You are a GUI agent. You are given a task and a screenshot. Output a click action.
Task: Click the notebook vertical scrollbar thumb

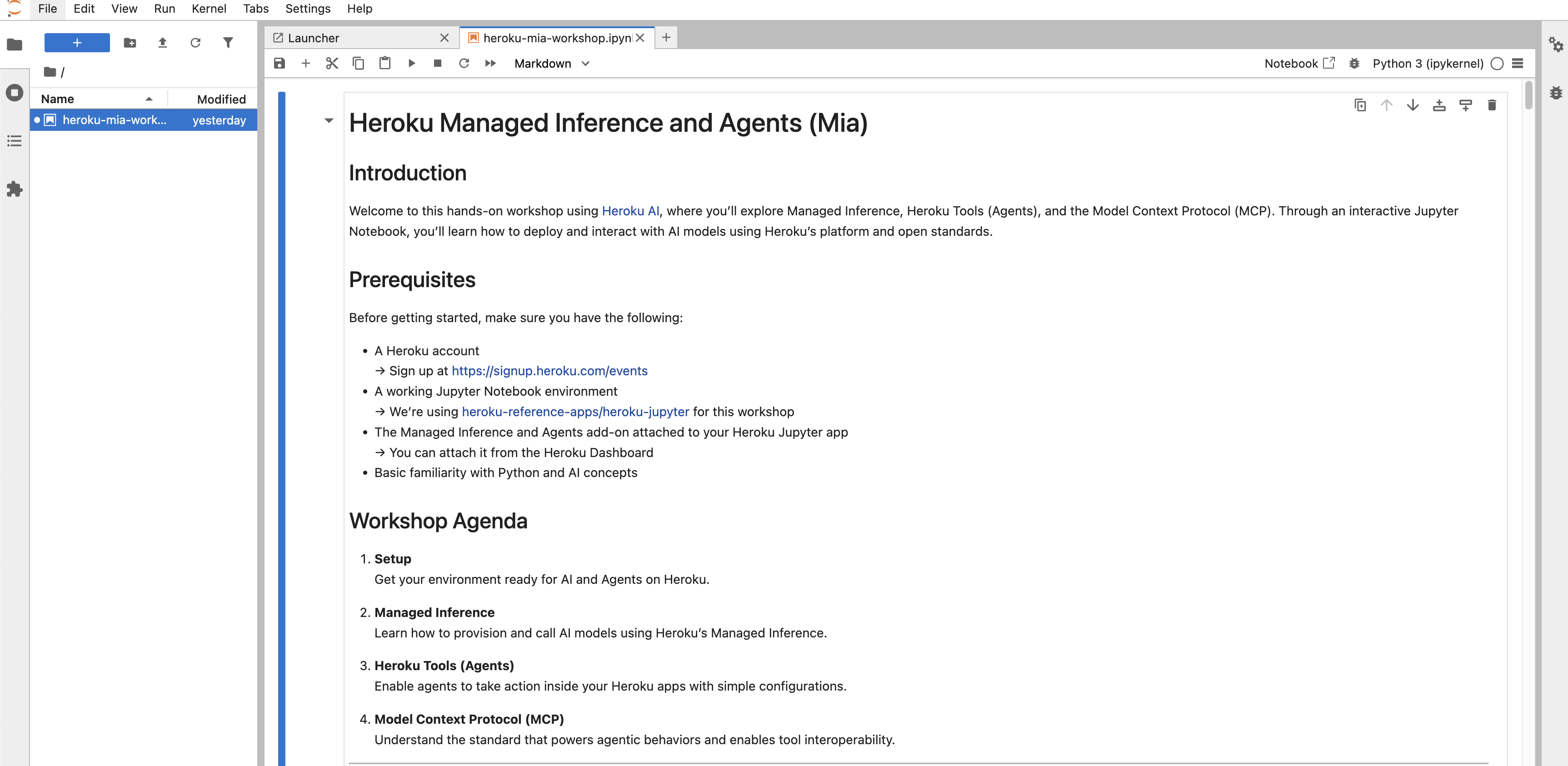[x=1528, y=95]
